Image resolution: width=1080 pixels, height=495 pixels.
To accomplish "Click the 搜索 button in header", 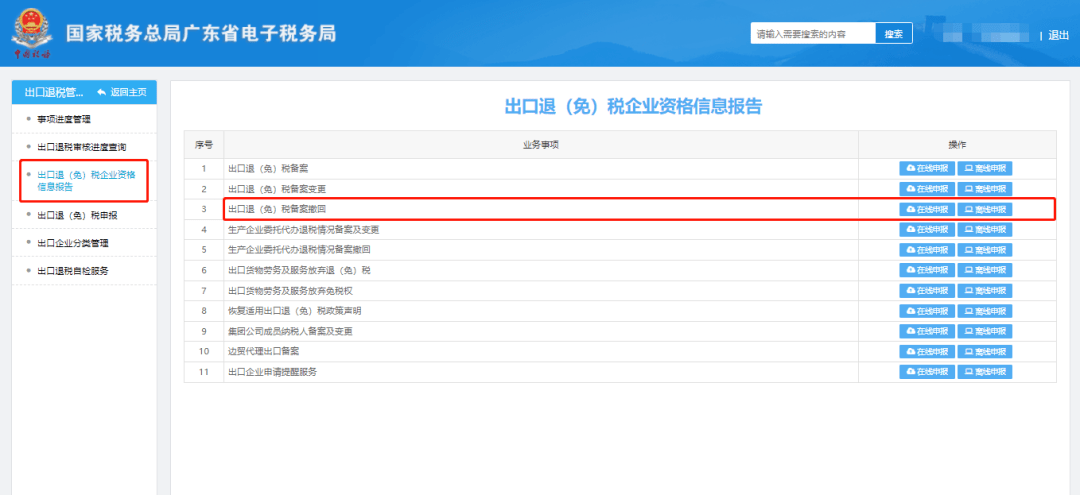I will [893, 34].
